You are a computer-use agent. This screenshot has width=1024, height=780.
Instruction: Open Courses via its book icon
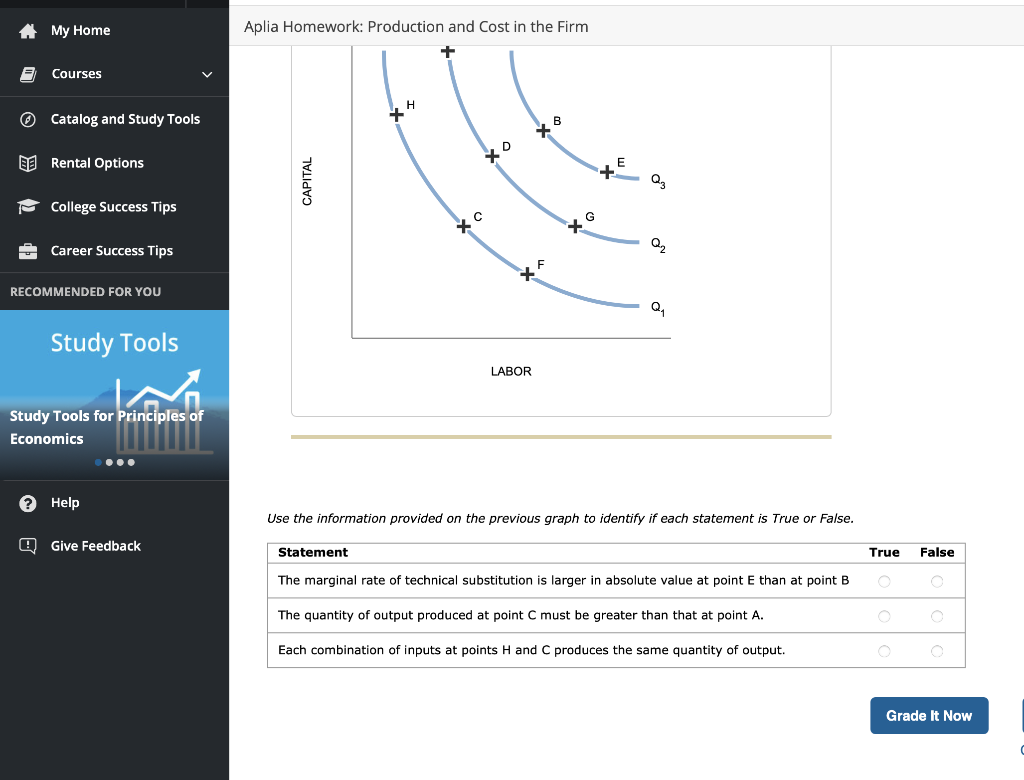pyautogui.click(x=29, y=73)
